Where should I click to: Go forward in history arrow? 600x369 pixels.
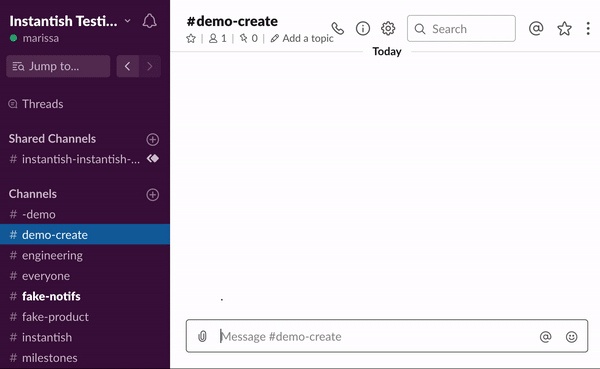[150, 66]
